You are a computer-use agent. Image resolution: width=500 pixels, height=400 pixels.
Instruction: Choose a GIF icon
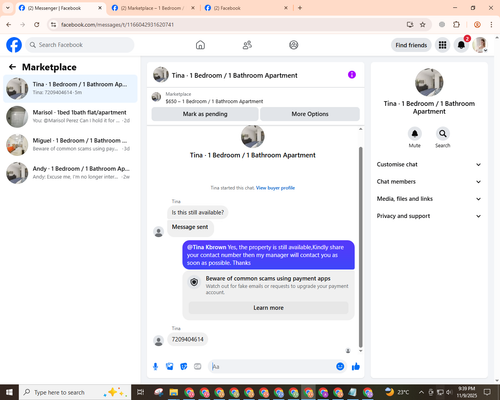tap(198, 367)
